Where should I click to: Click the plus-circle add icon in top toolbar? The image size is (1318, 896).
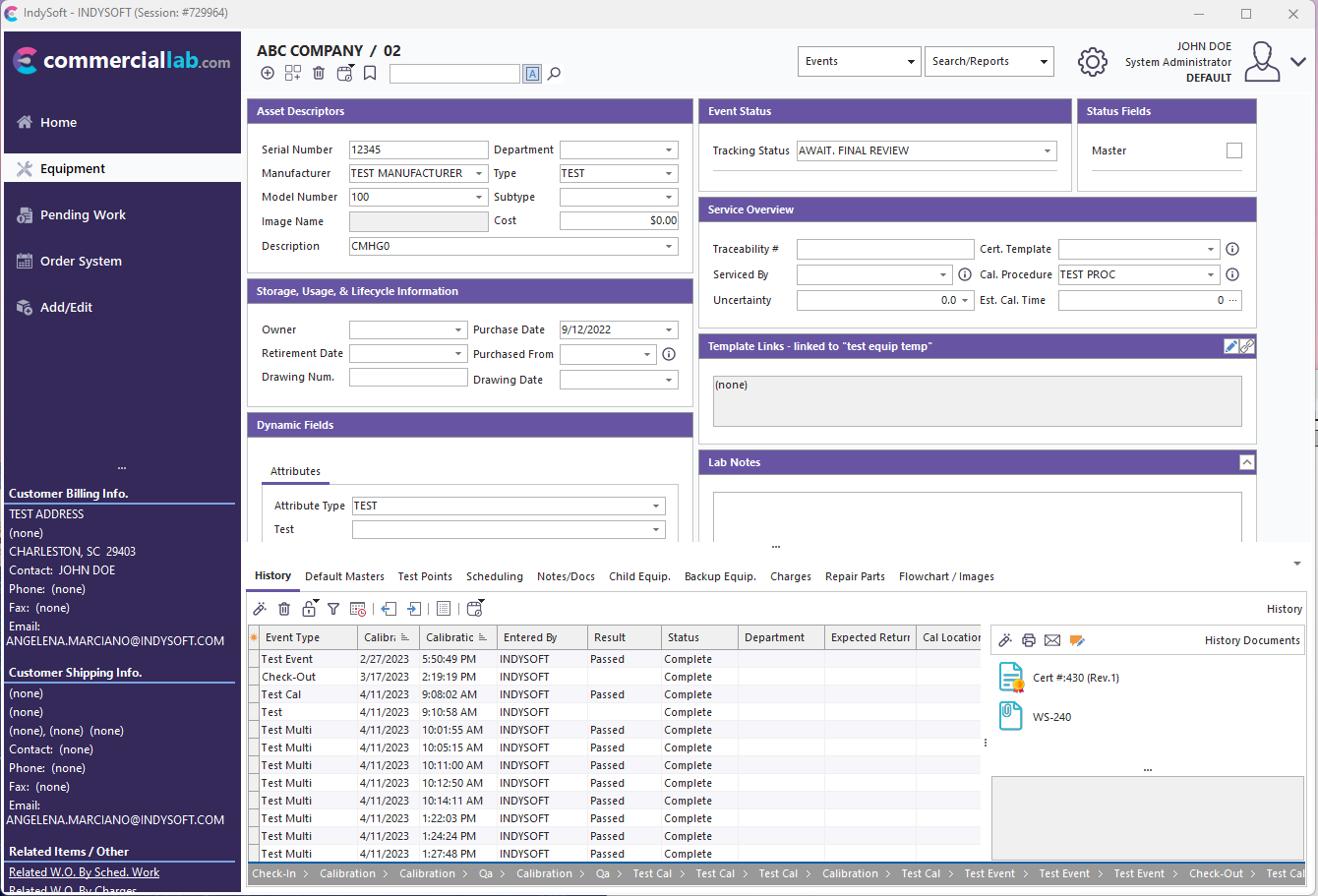click(268, 73)
